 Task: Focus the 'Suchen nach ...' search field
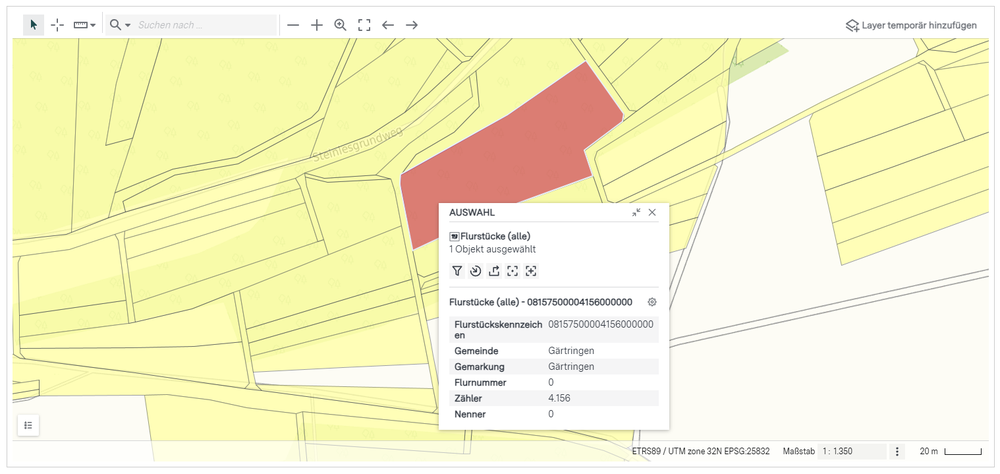[x=205, y=25]
